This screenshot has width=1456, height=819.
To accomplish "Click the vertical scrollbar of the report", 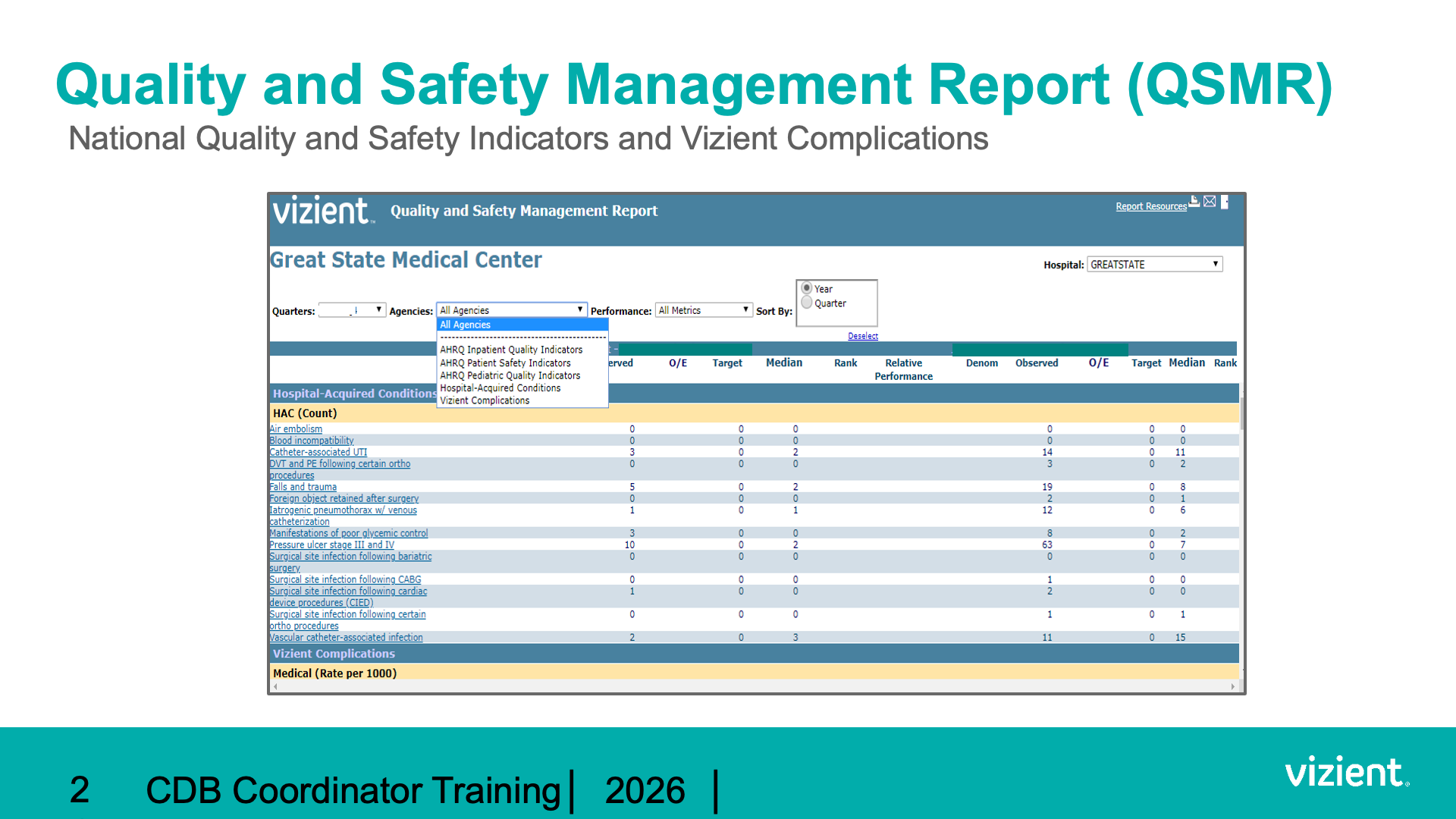I will pyautogui.click(x=1241, y=531).
